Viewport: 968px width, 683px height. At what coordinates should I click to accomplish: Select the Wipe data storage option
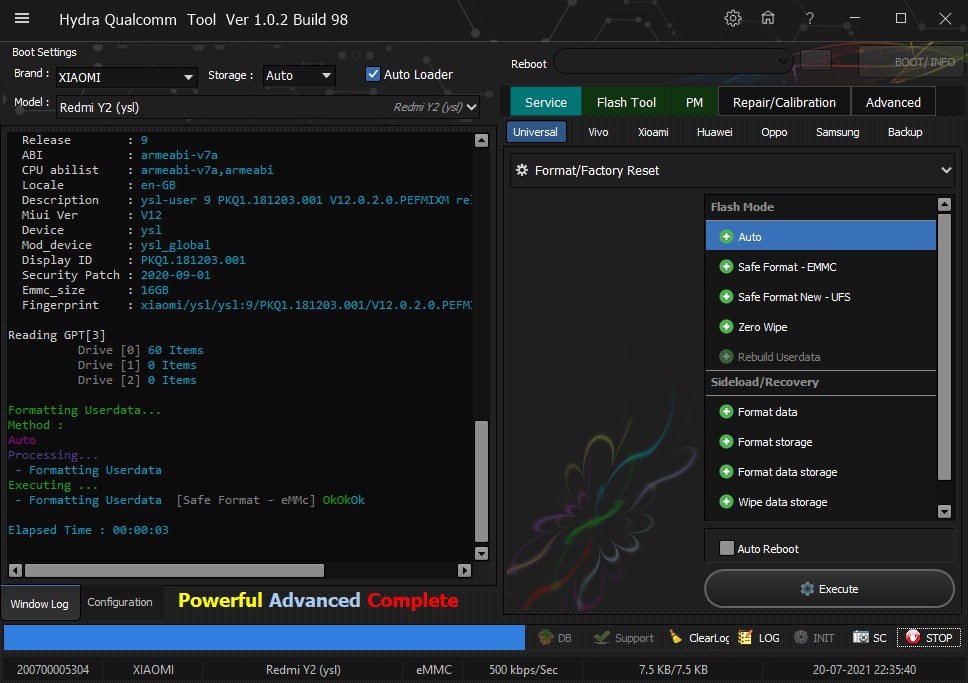point(820,502)
